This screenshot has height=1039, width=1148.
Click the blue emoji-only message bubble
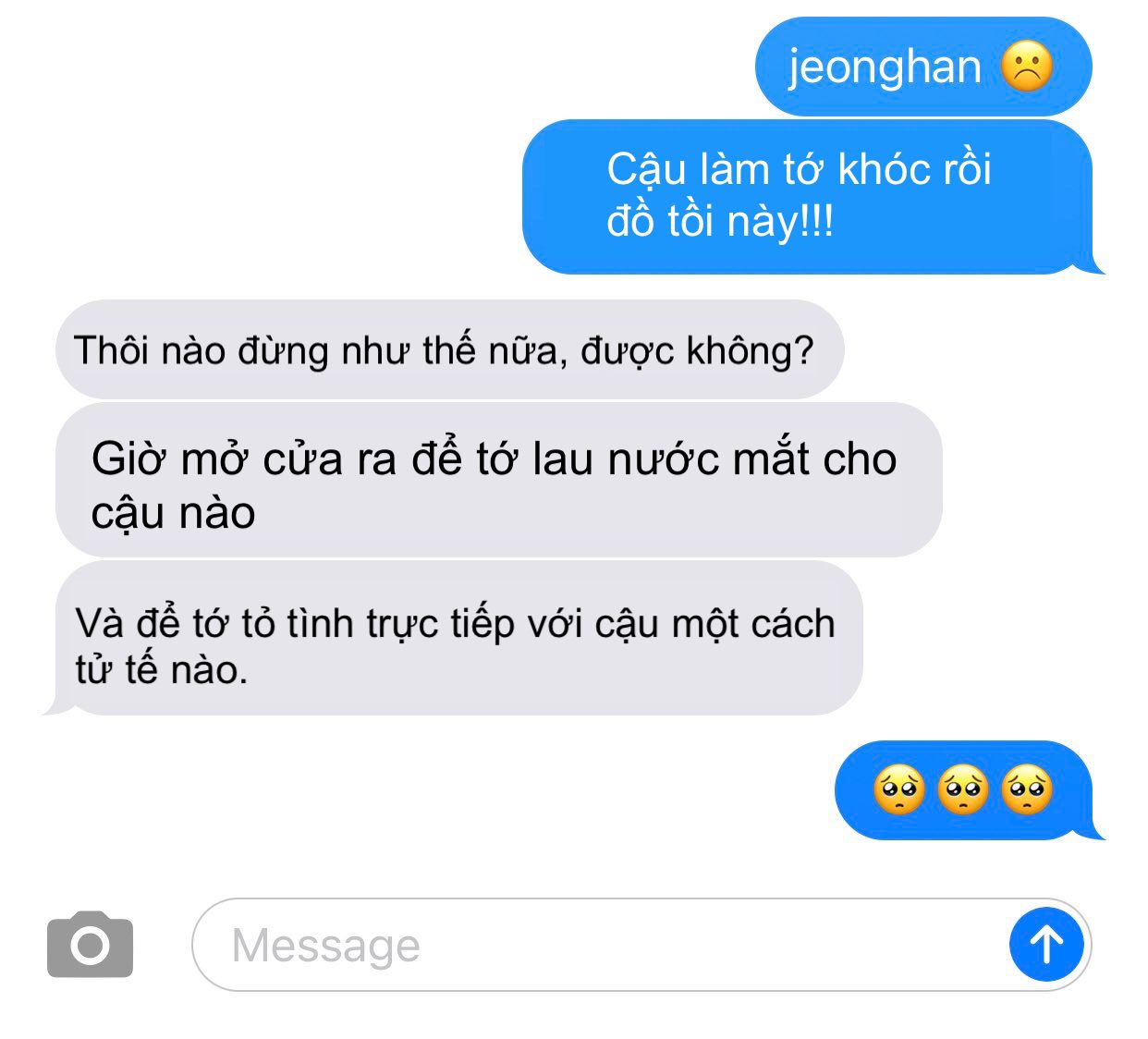tap(968, 790)
